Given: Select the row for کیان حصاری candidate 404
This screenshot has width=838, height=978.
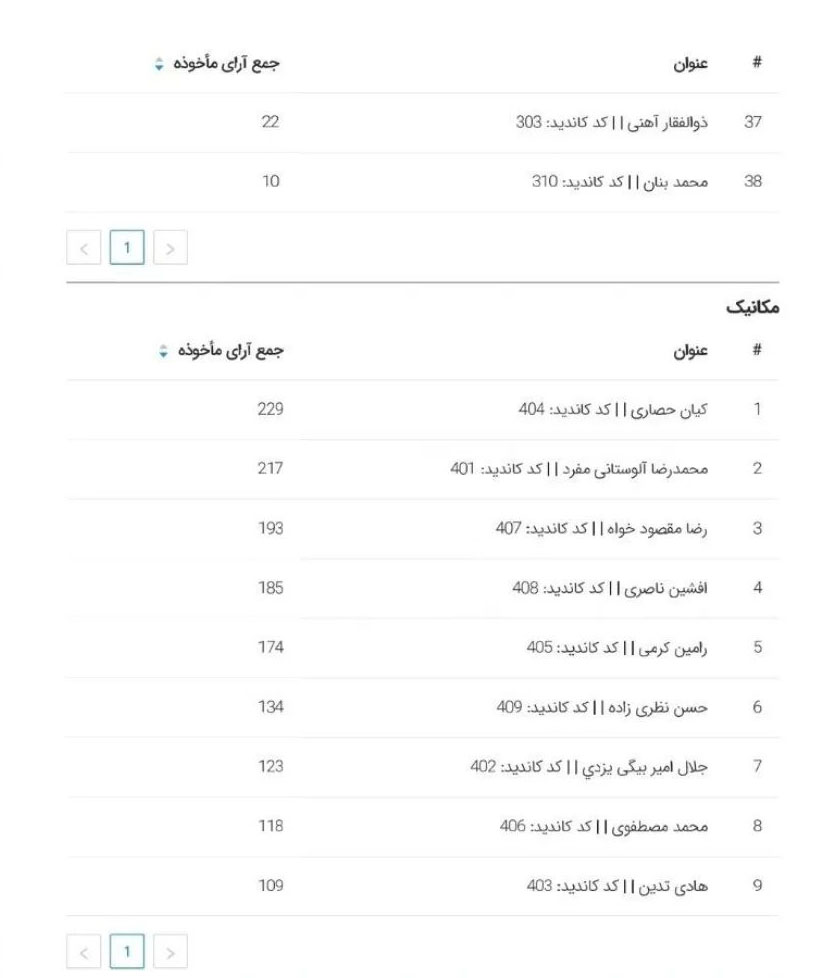Looking at the screenshot, I should click(x=422, y=410).
